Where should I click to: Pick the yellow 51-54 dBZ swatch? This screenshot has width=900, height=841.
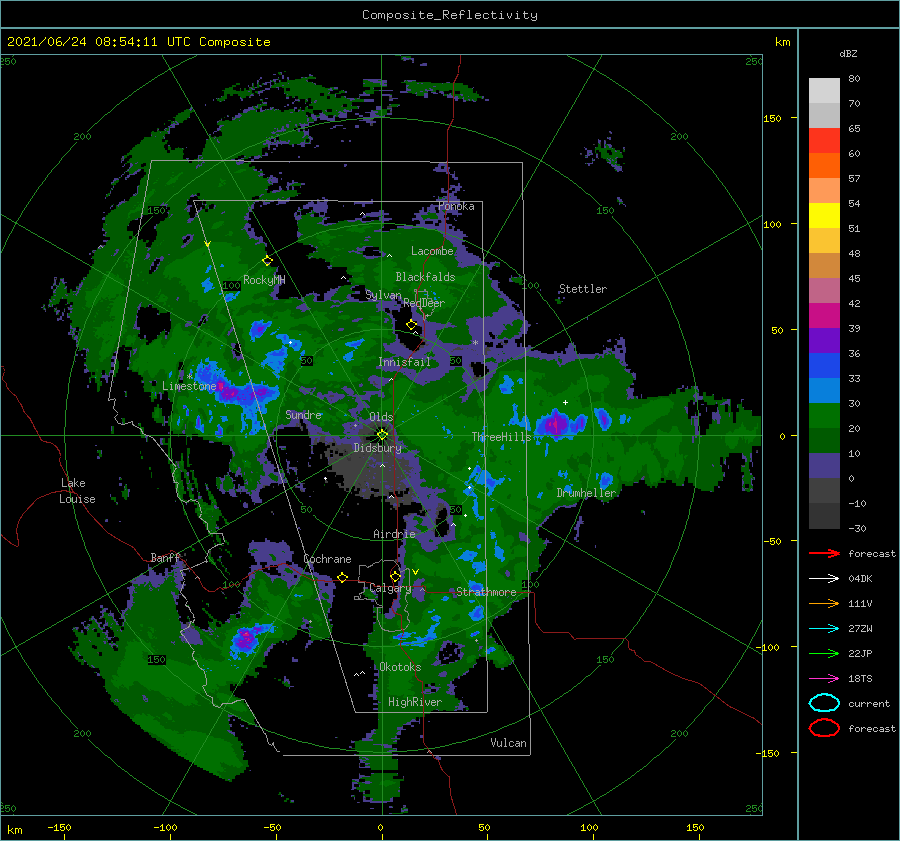824,215
